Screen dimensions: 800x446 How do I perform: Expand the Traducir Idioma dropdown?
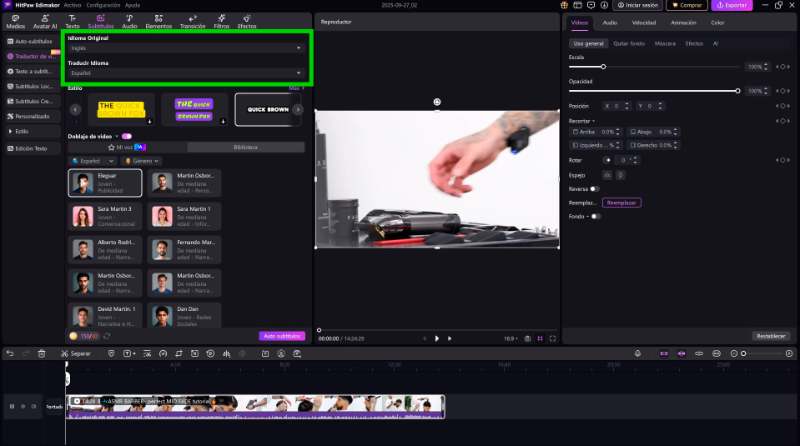(186, 73)
